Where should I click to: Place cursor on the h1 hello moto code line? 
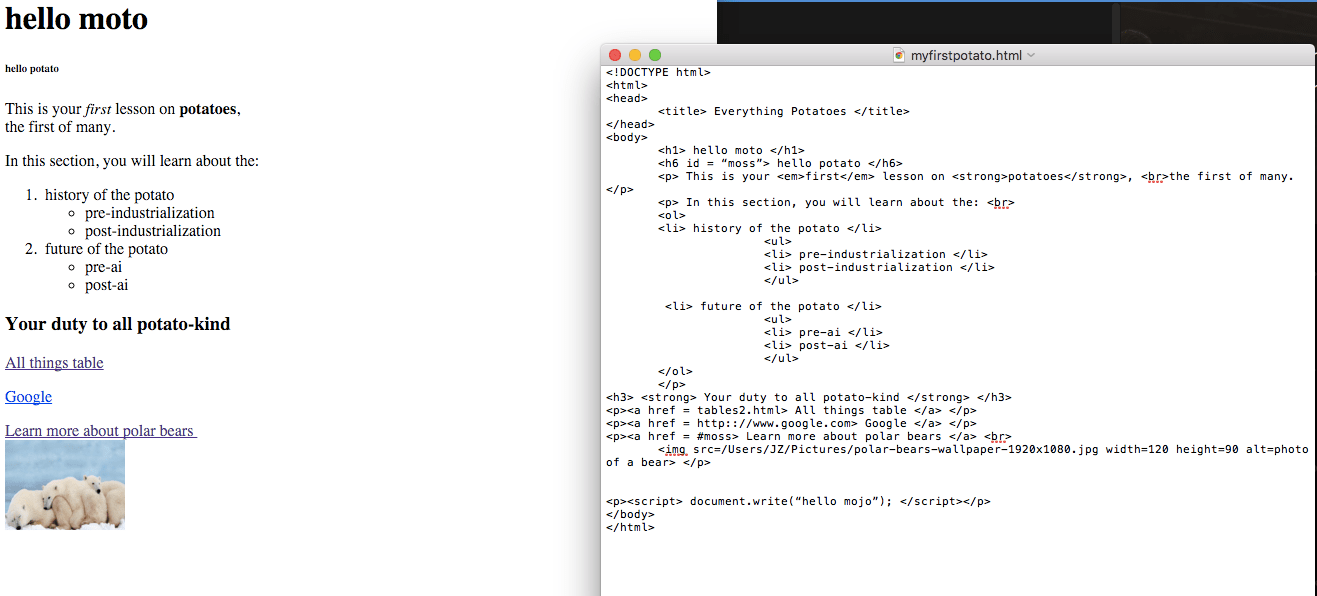click(731, 150)
